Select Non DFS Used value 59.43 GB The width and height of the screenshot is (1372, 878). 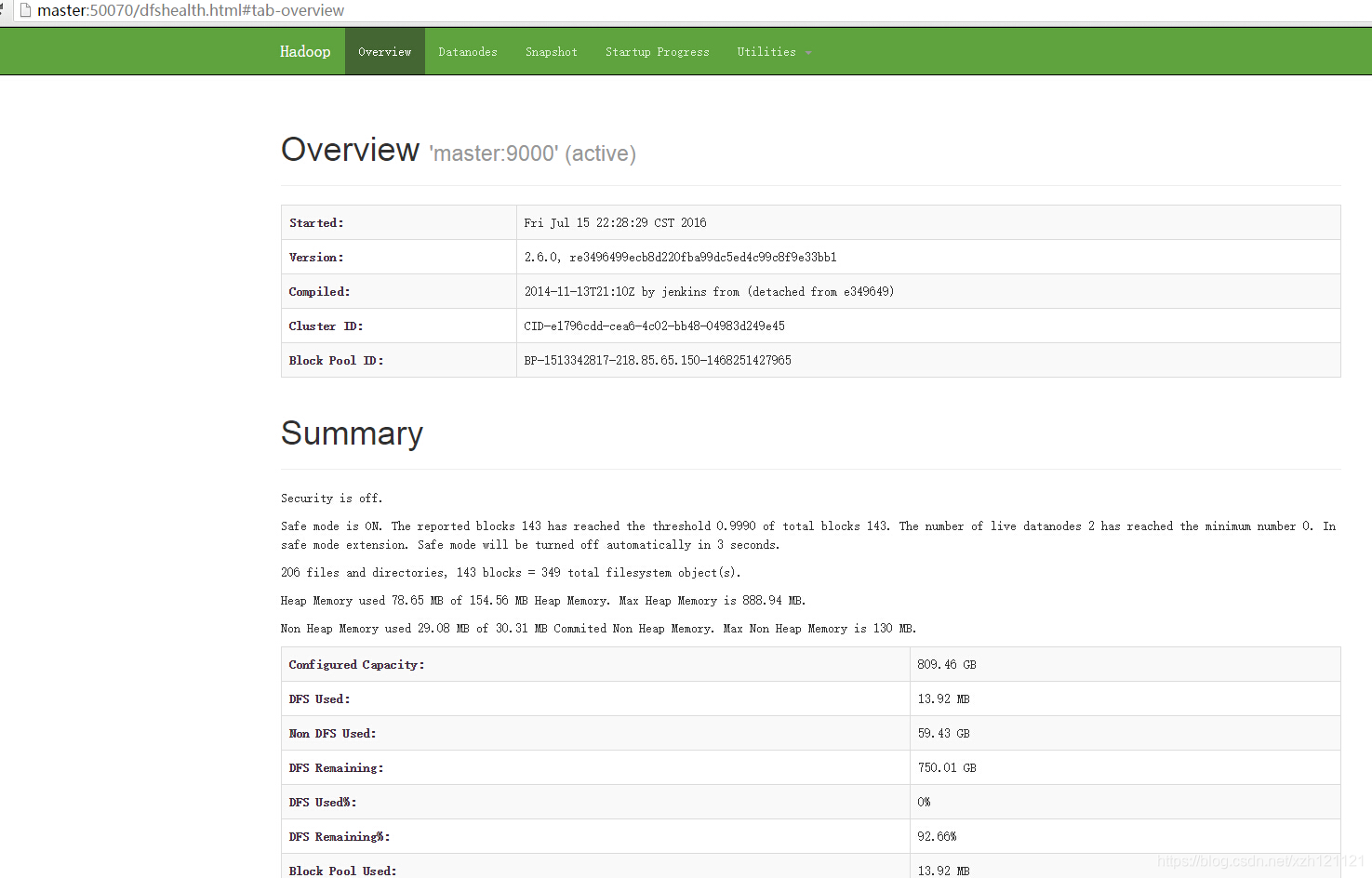pos(943,733)
